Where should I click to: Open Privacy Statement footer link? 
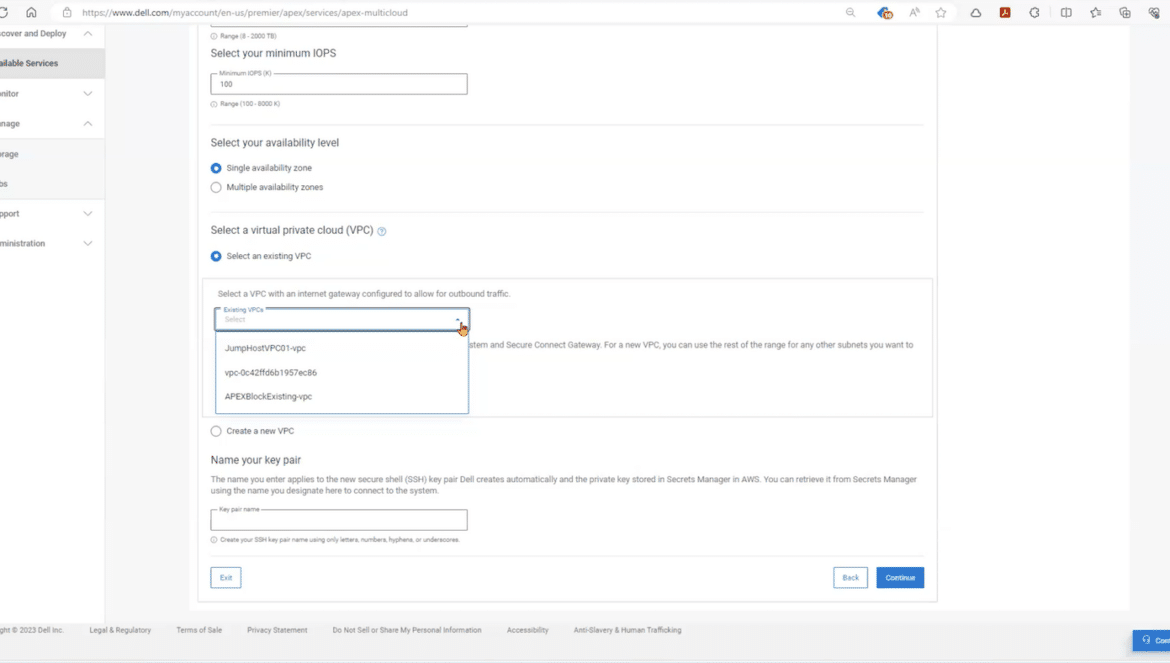[277, 630]
